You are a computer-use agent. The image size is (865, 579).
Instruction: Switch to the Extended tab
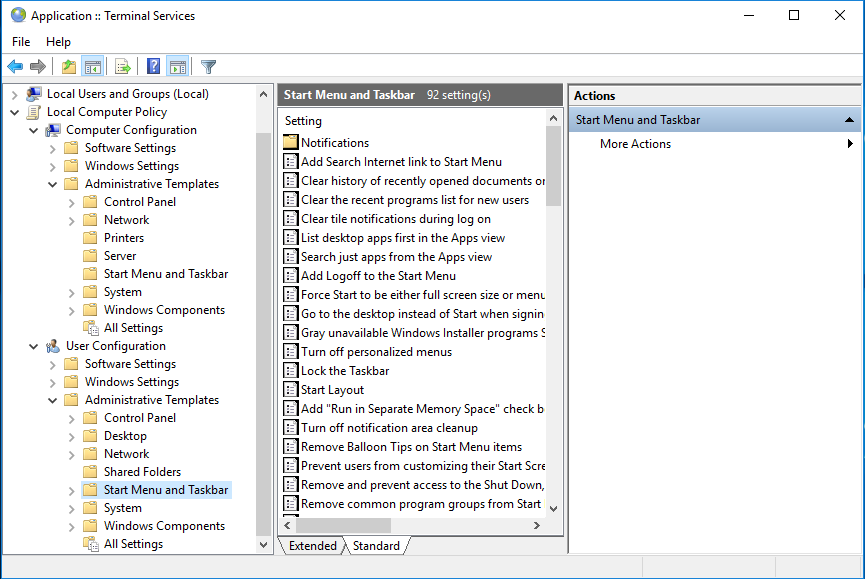[312, 546]
